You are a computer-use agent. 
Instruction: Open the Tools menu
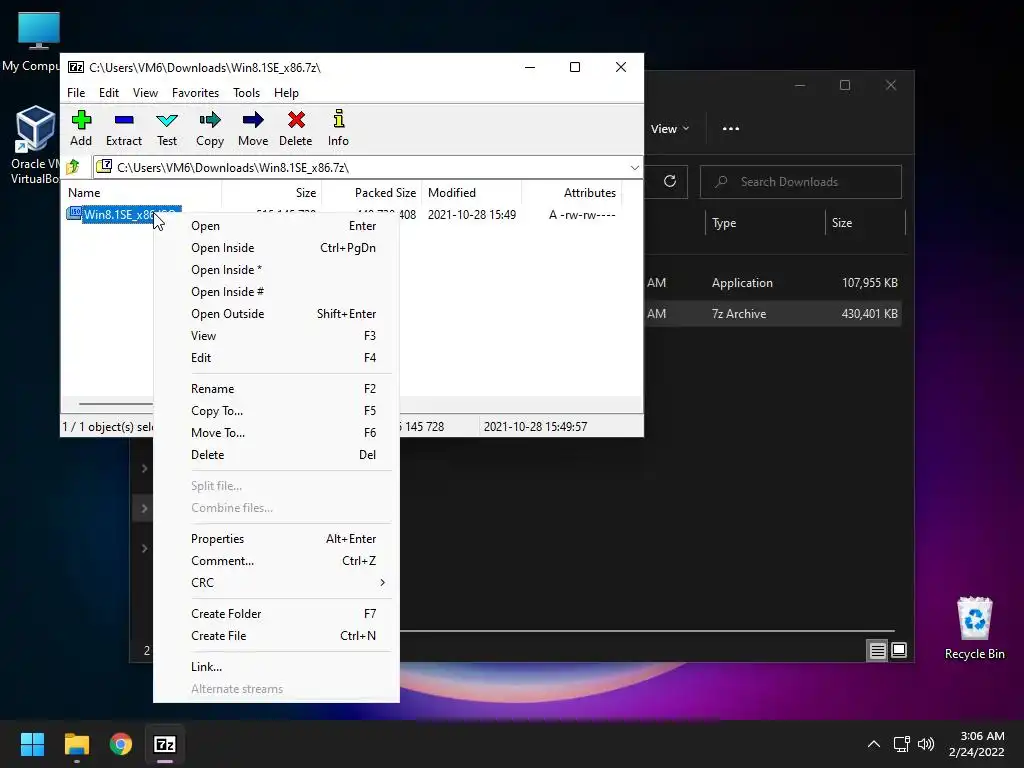246,93
